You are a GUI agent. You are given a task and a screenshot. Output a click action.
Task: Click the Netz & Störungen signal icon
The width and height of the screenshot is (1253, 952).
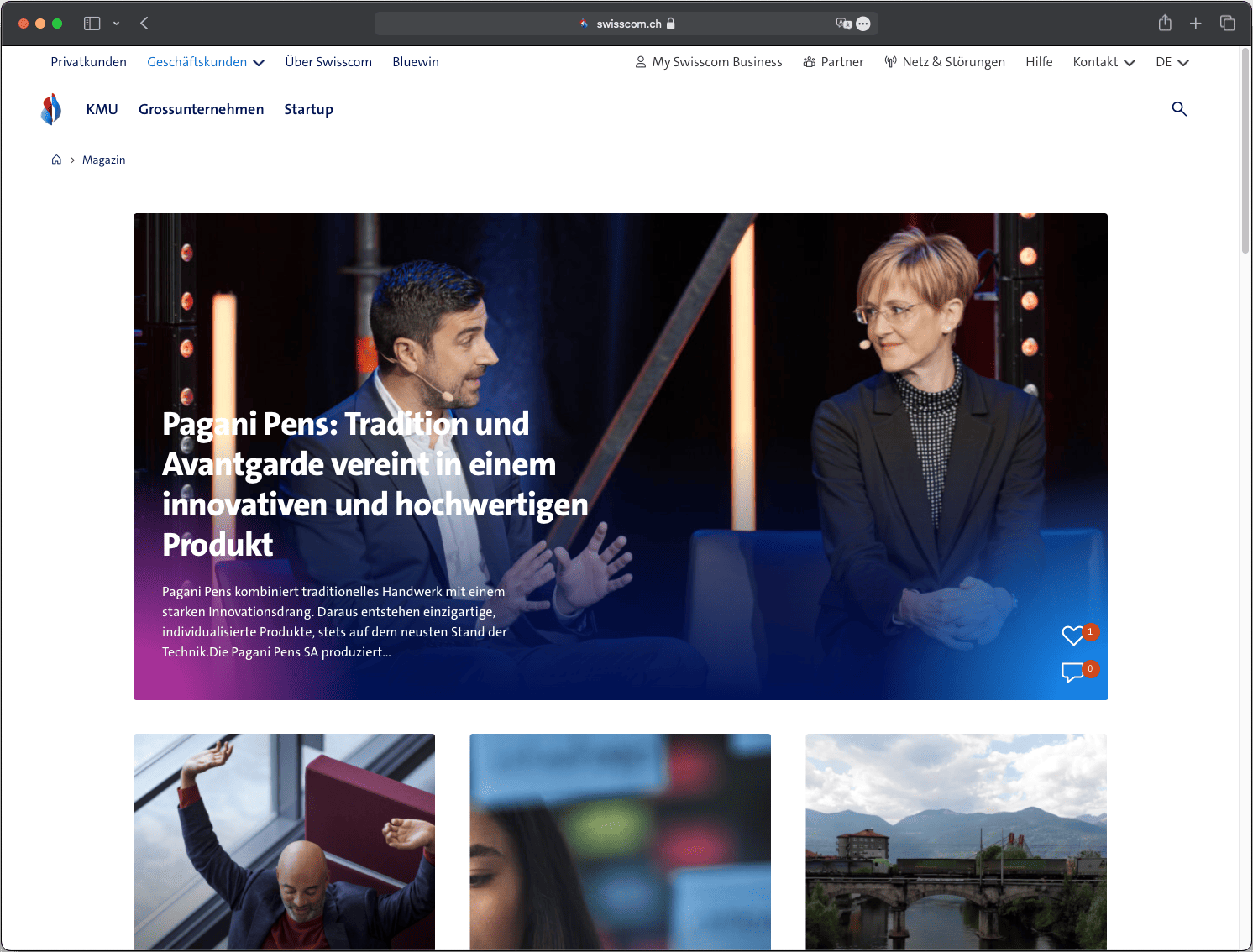(889, 61)
